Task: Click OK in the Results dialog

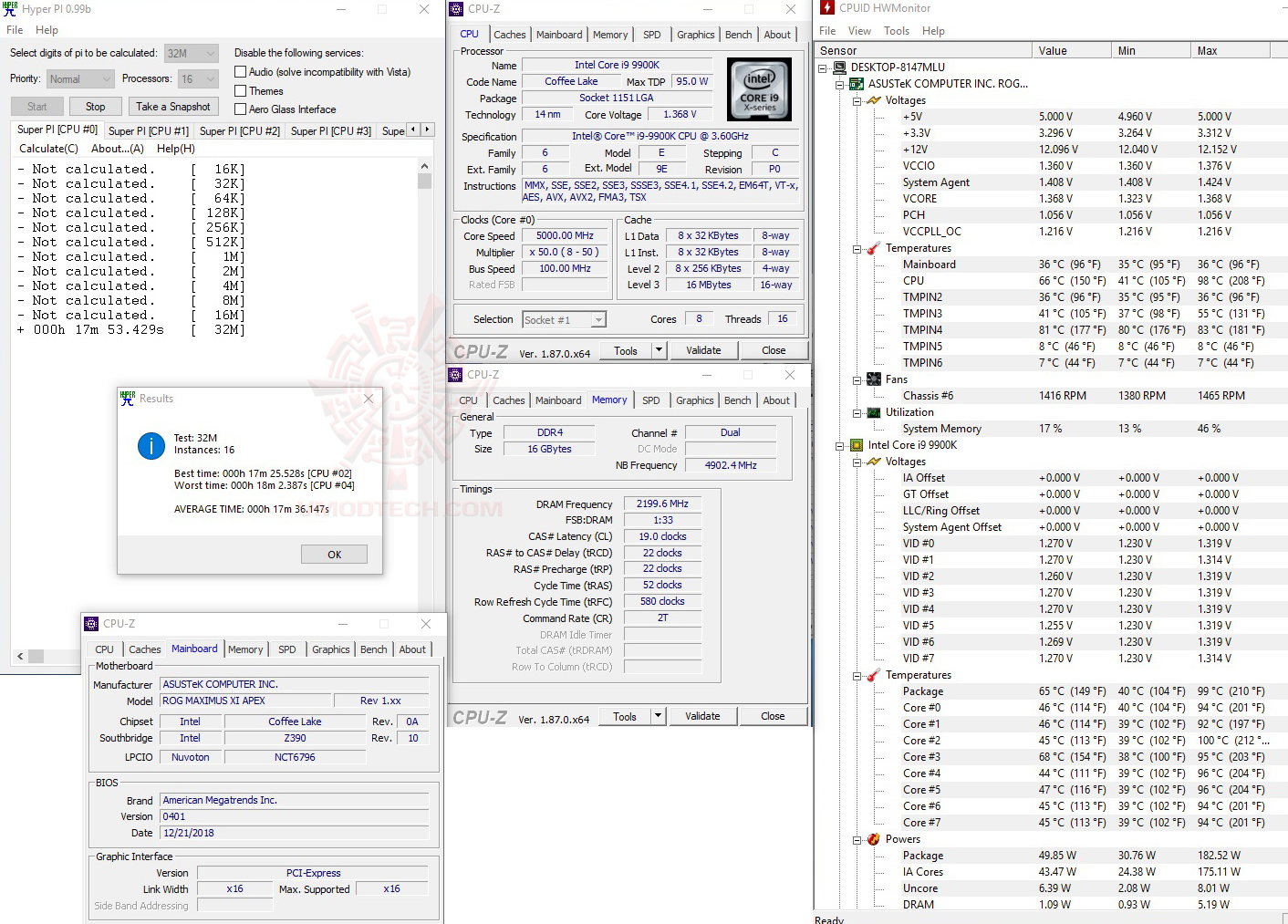Action: coord(335,555)
